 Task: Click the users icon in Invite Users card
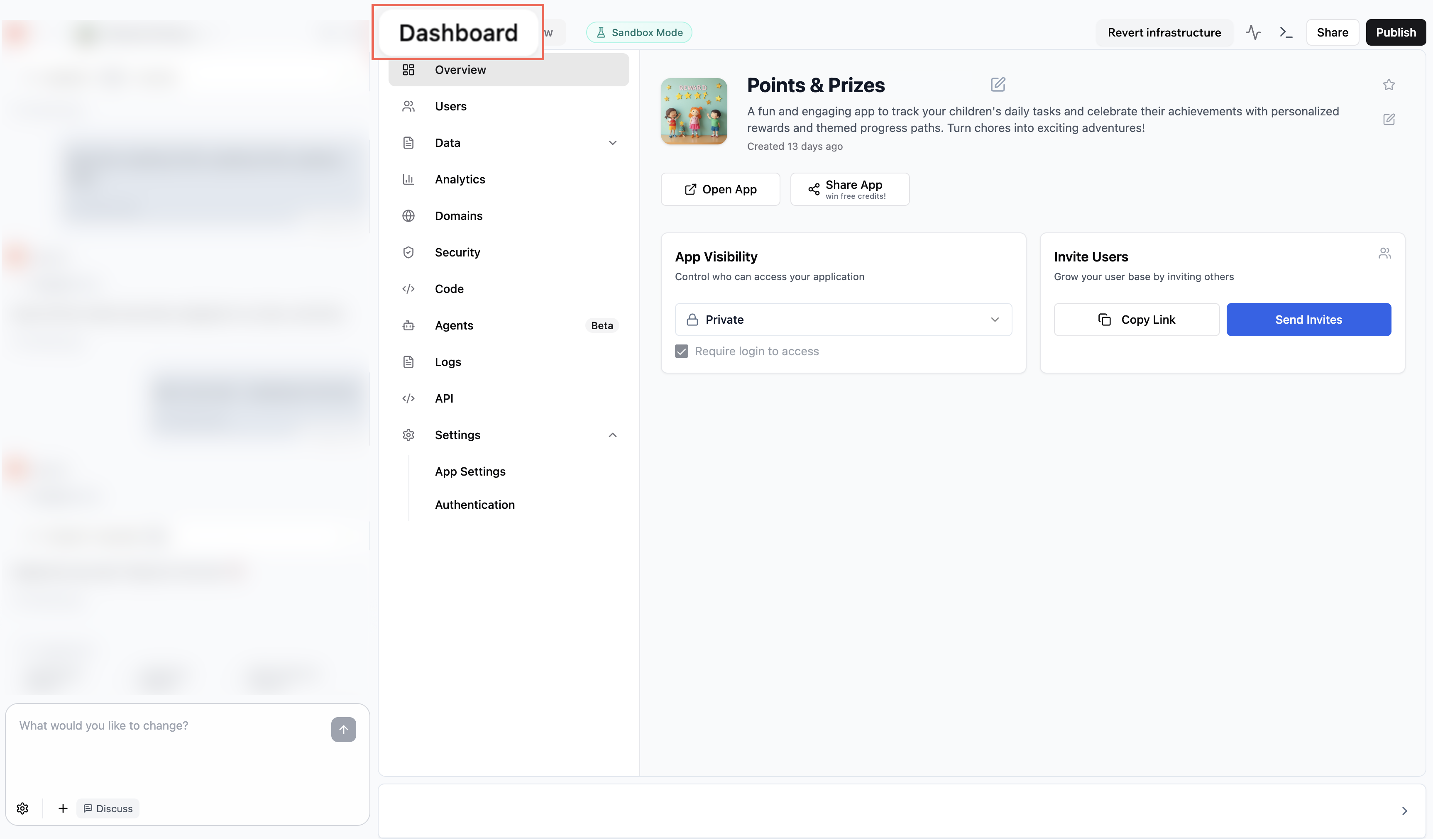tap(1385, 253)
